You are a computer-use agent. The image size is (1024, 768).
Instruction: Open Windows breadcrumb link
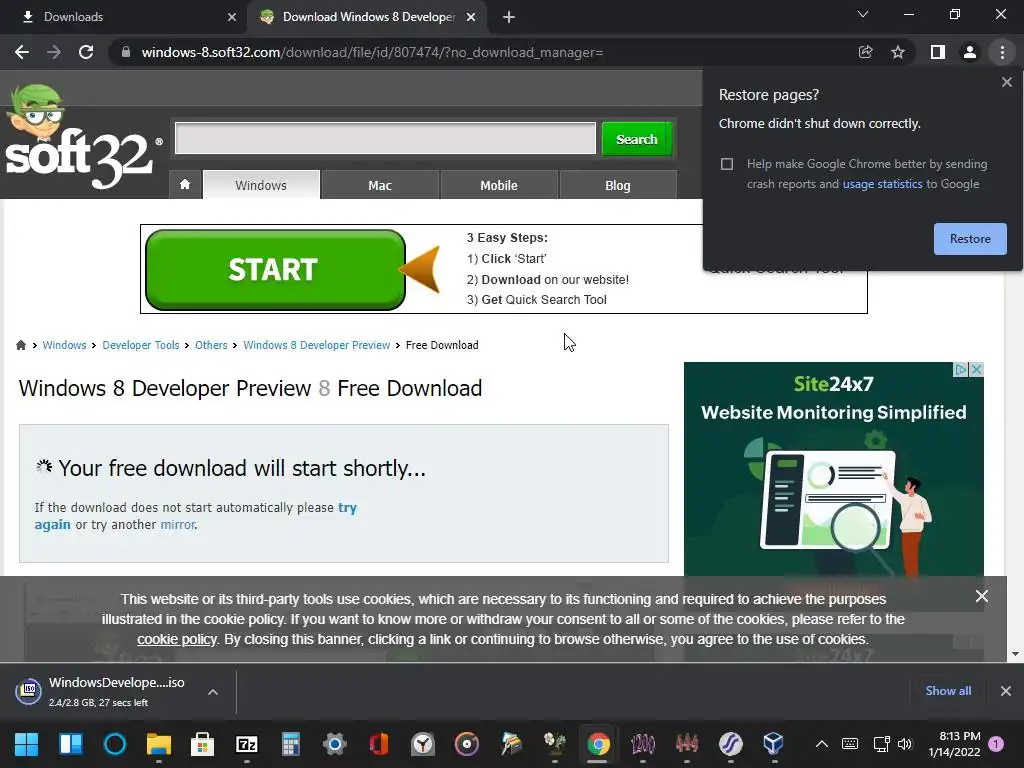click(64, 345)
